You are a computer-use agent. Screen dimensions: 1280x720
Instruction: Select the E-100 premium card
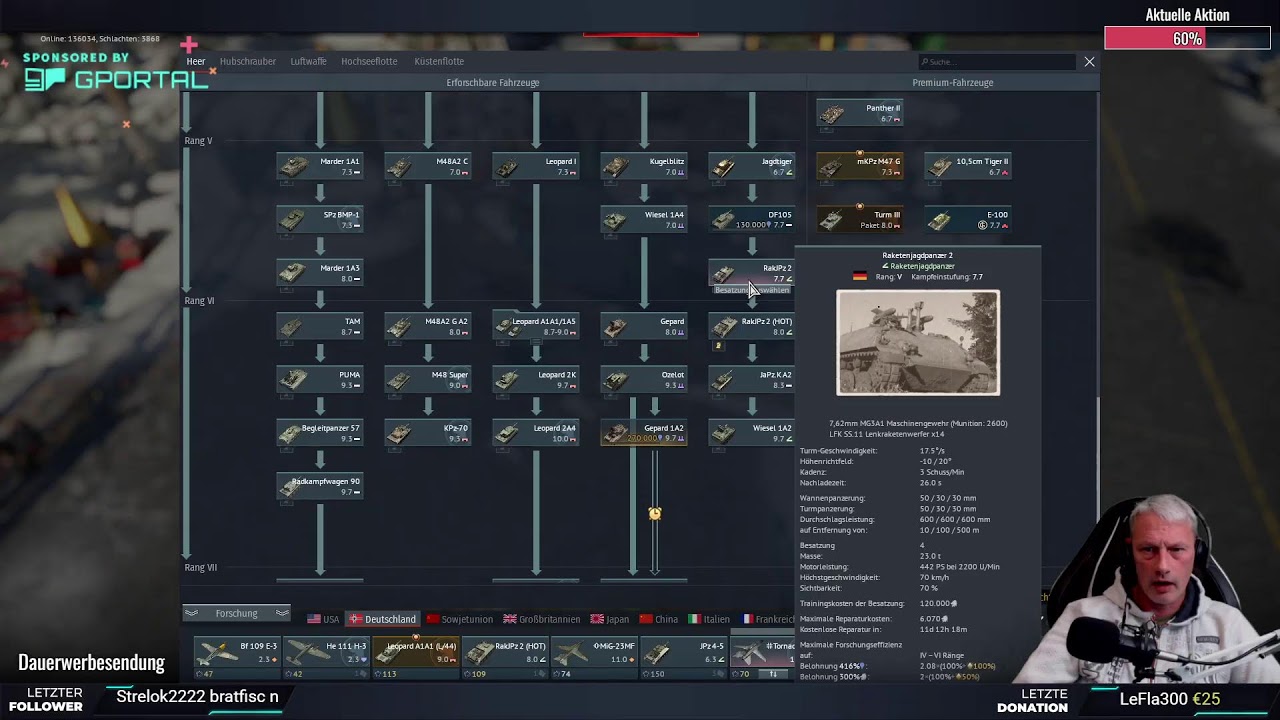point(968,220)
